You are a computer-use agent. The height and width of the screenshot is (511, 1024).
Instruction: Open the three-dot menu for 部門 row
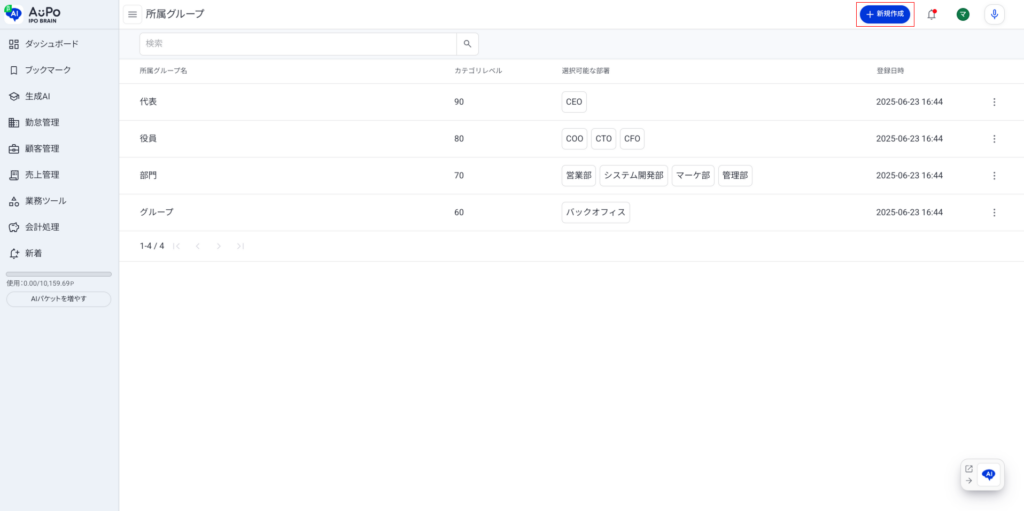tap(994, 176)
